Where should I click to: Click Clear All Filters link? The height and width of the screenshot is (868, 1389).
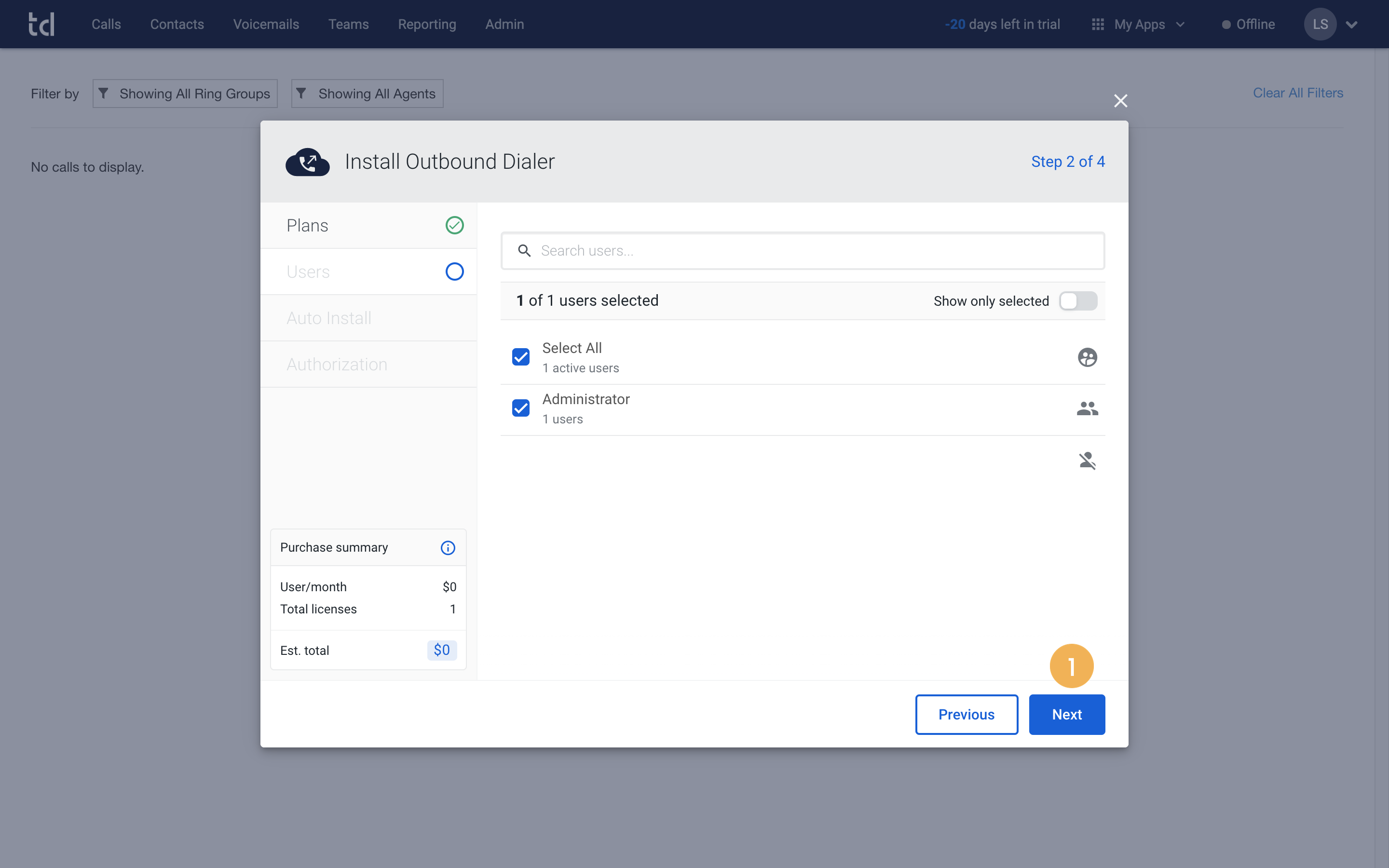(x=1298, y=93)
